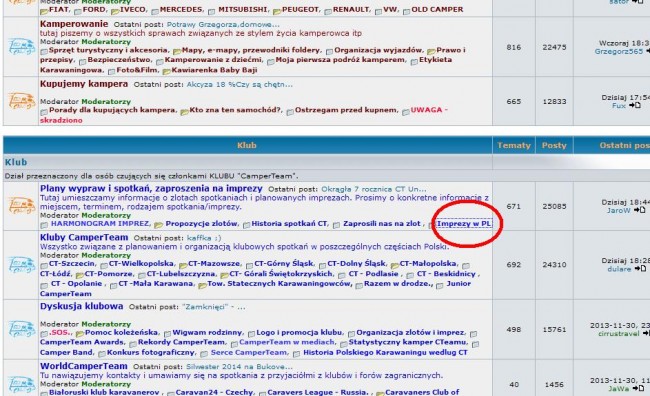Visit the WorldCamperTeam forum

tap(84, 366)
